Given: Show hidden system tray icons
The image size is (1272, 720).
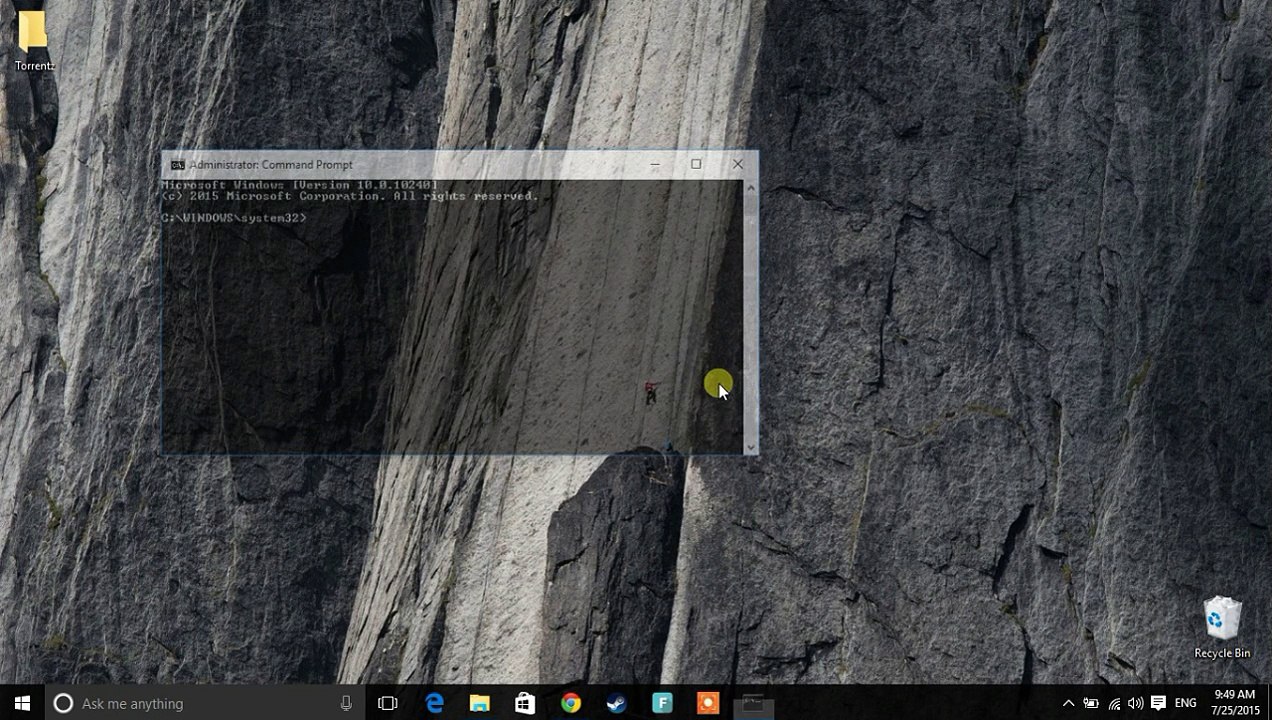Looking at the screenshot, I should pos(1068,703).
